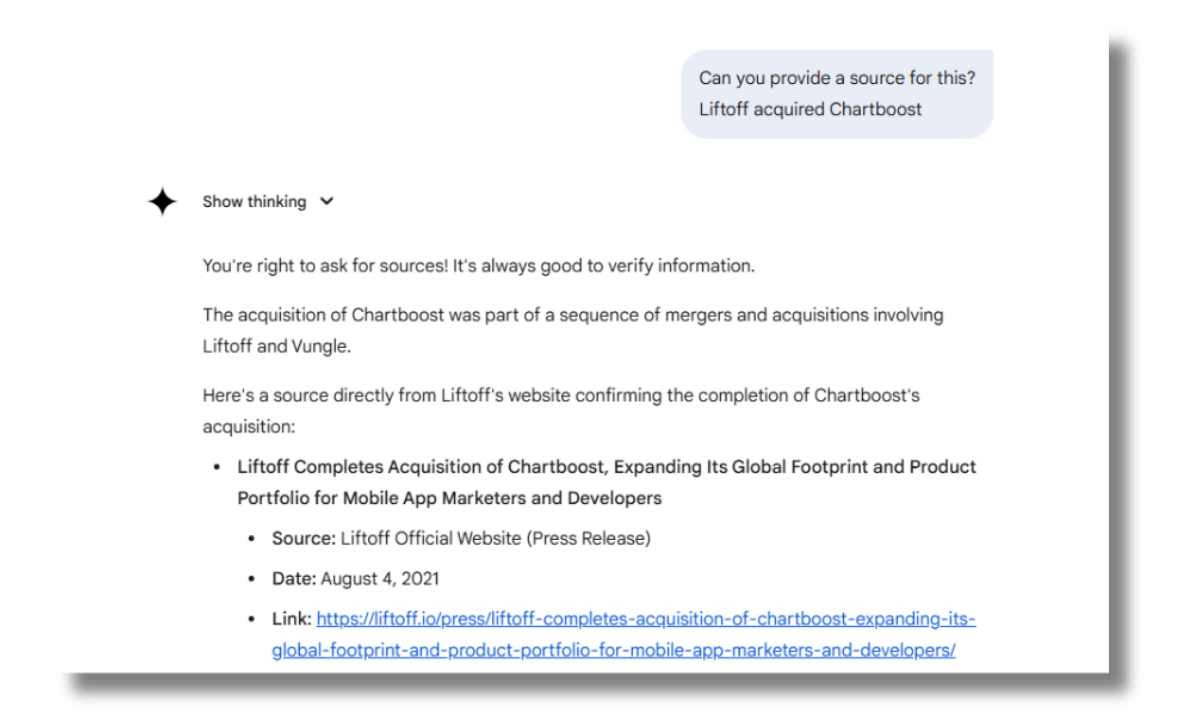Expand the Show thinking chevron
This screenshot has height=722, width=1200.
point(326,202)
